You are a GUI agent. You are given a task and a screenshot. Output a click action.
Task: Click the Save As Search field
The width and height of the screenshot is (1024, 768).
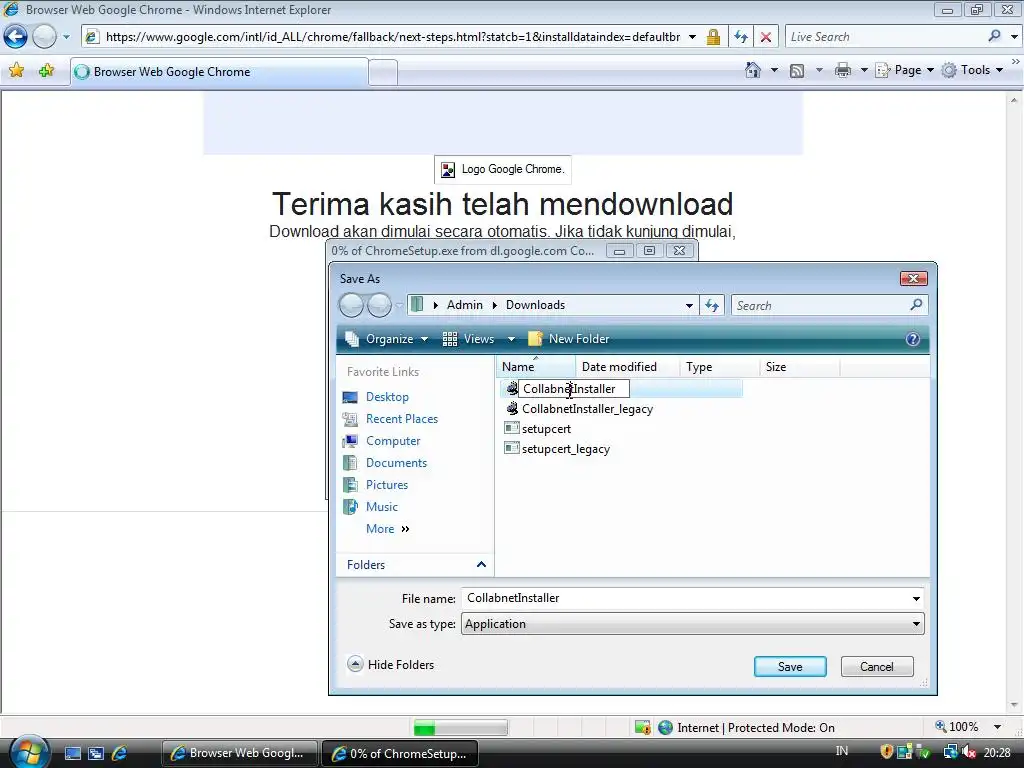coord(820,306)
